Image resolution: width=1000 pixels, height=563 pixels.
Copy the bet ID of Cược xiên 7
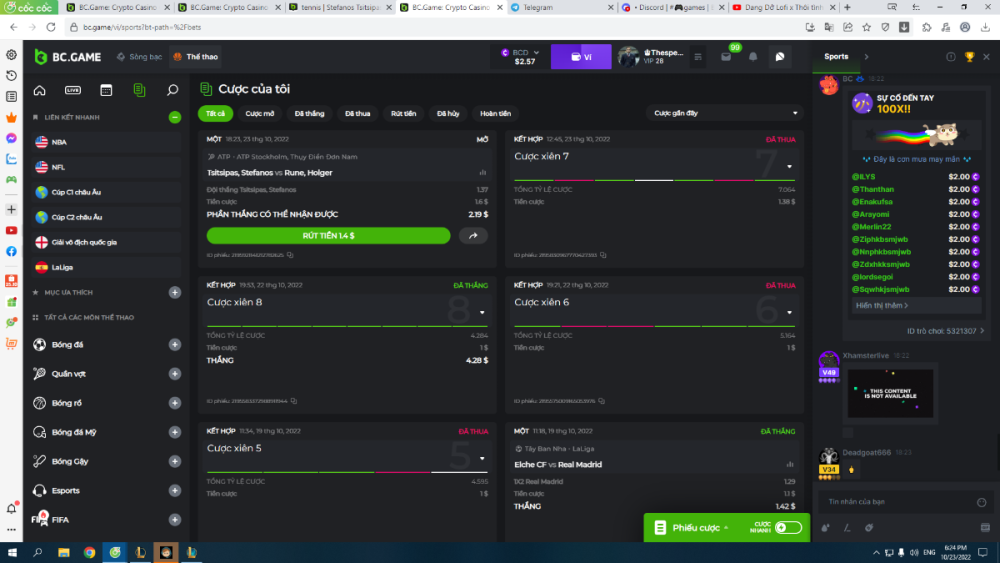[597, 255]
